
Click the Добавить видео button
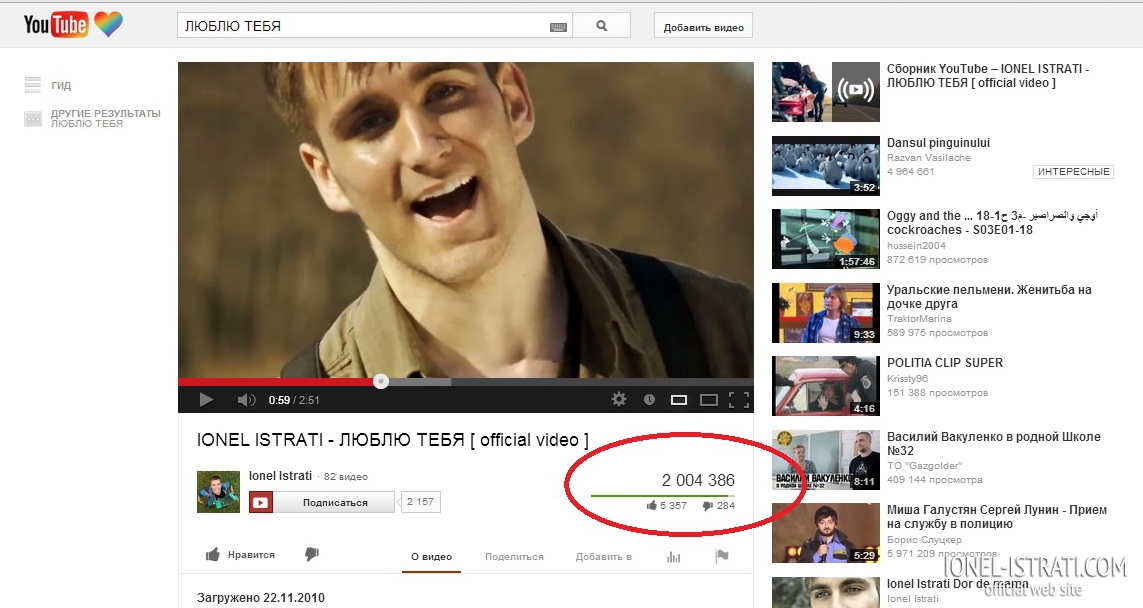pyautogui.click(x=703, y=27)
